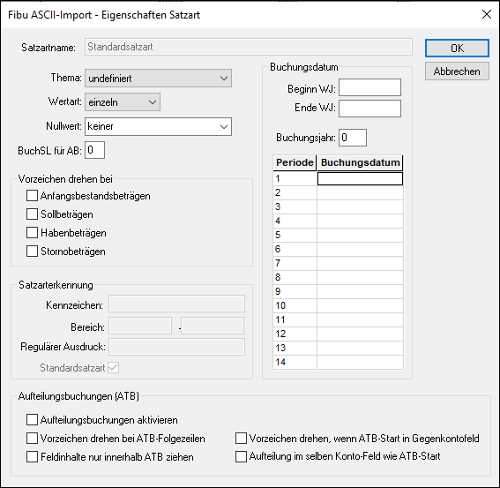This screenshot has width=500, height=488.
Task: Click the Periode 13 row label
Action: point(295,348)
